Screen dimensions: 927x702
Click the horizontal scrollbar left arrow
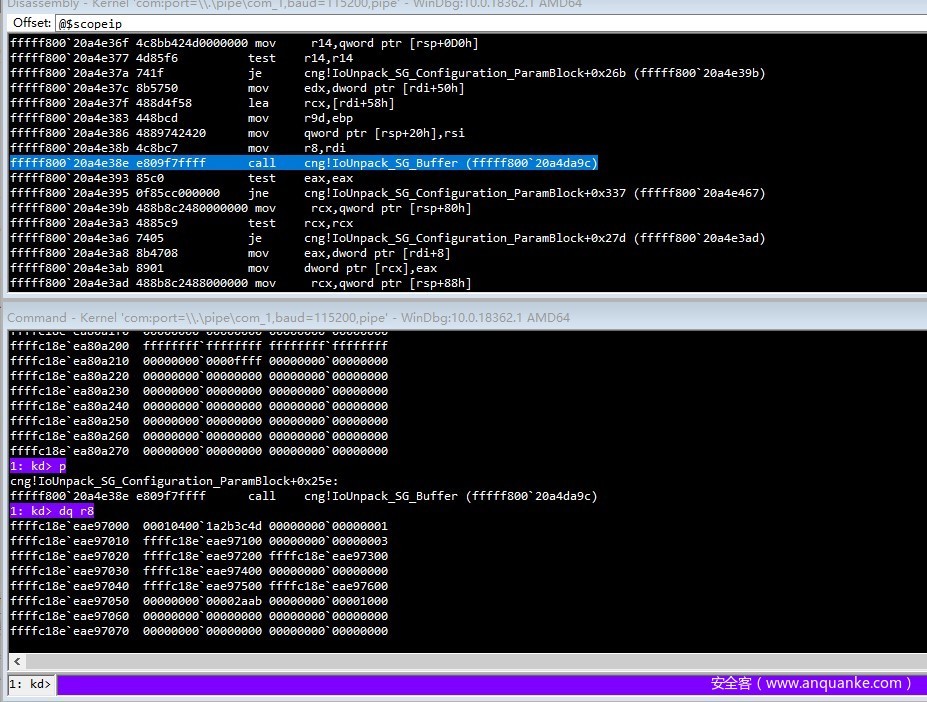click(16, 661)
